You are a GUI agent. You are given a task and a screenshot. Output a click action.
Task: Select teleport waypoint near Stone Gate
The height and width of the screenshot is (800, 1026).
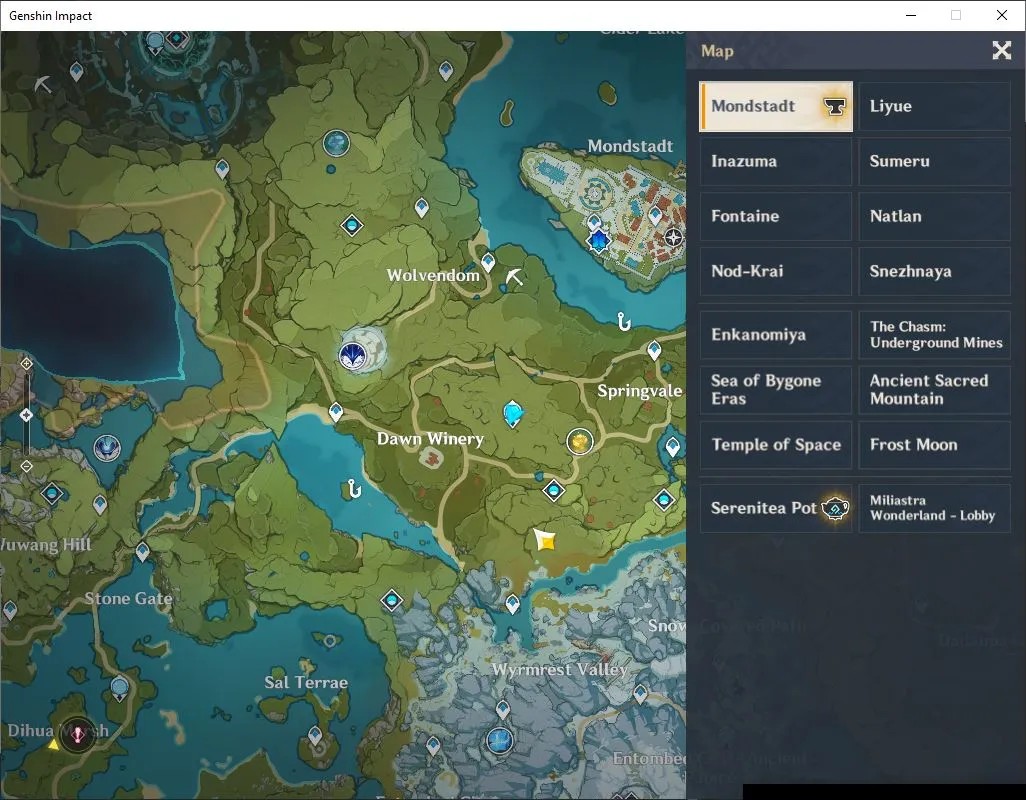[x=142, y=552]
